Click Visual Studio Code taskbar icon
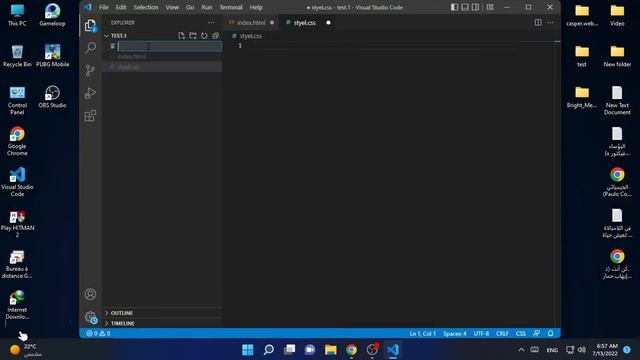 [393, 350]
